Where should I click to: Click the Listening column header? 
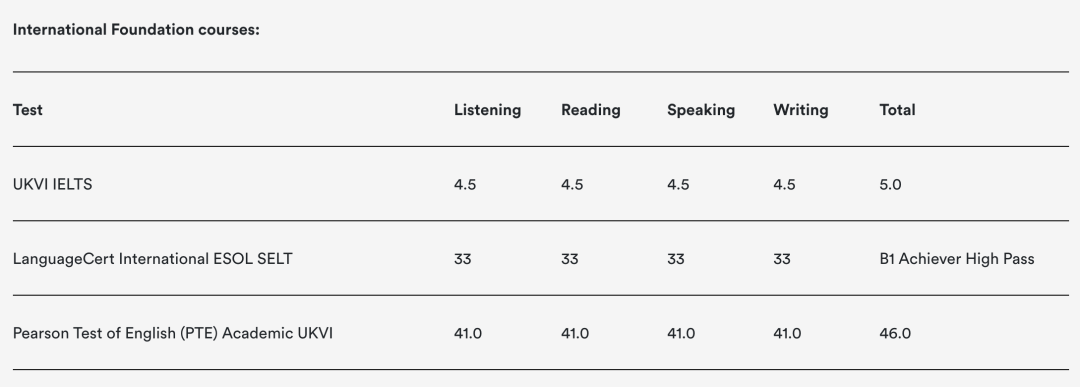(488, 110)
